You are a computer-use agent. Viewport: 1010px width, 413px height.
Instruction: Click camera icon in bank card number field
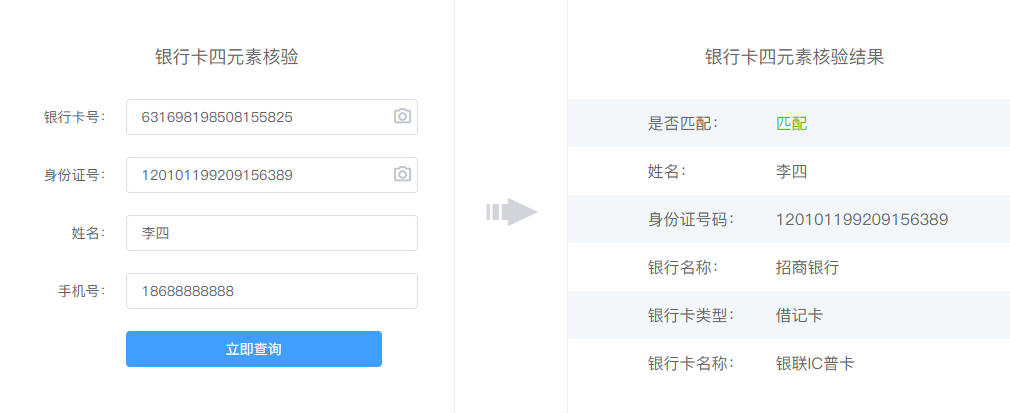402,116
